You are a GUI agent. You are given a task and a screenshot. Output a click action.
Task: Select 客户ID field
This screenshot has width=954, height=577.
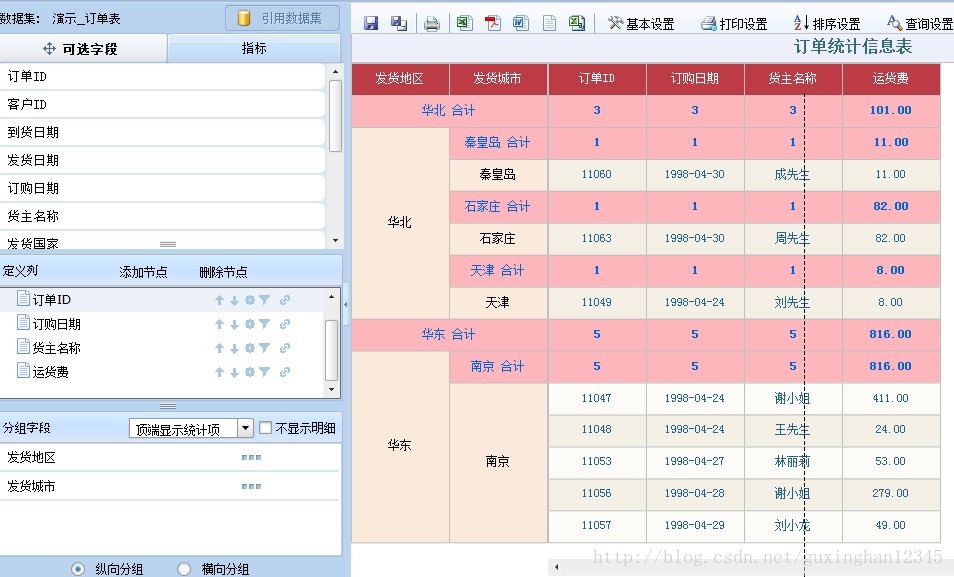click(x=162, y=105)
